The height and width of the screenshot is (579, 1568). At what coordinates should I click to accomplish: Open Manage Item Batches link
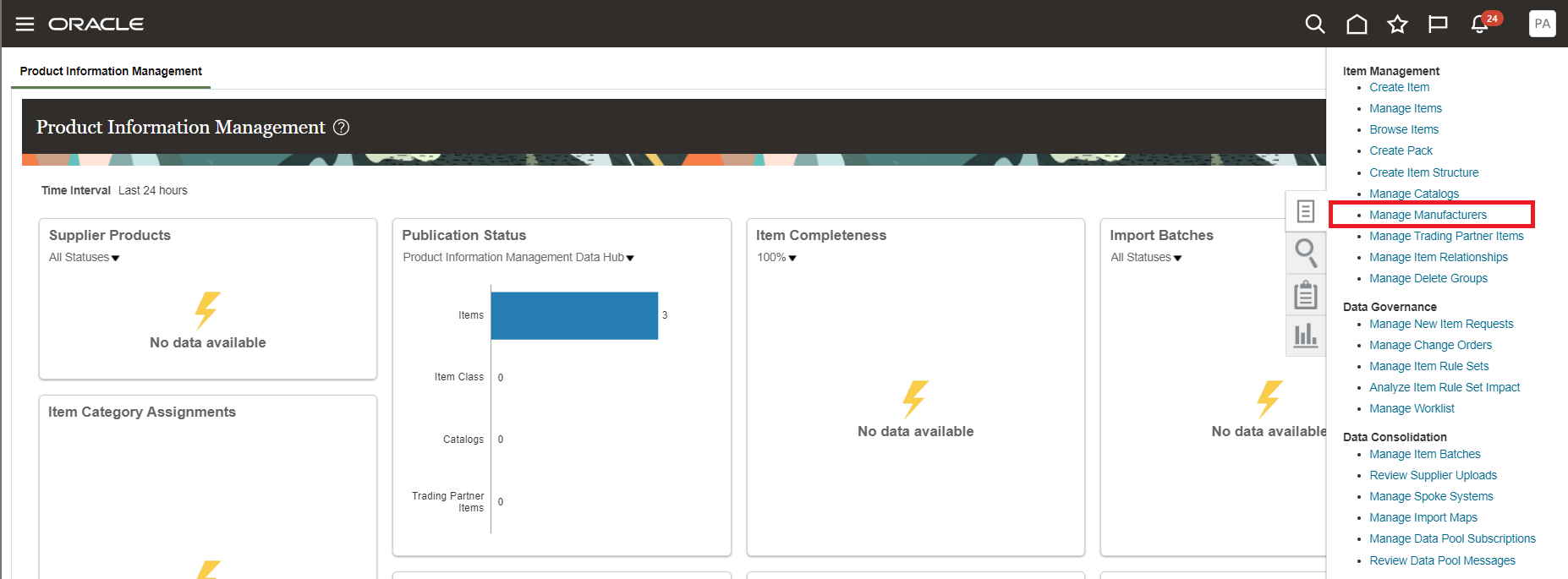(1425, 454)
